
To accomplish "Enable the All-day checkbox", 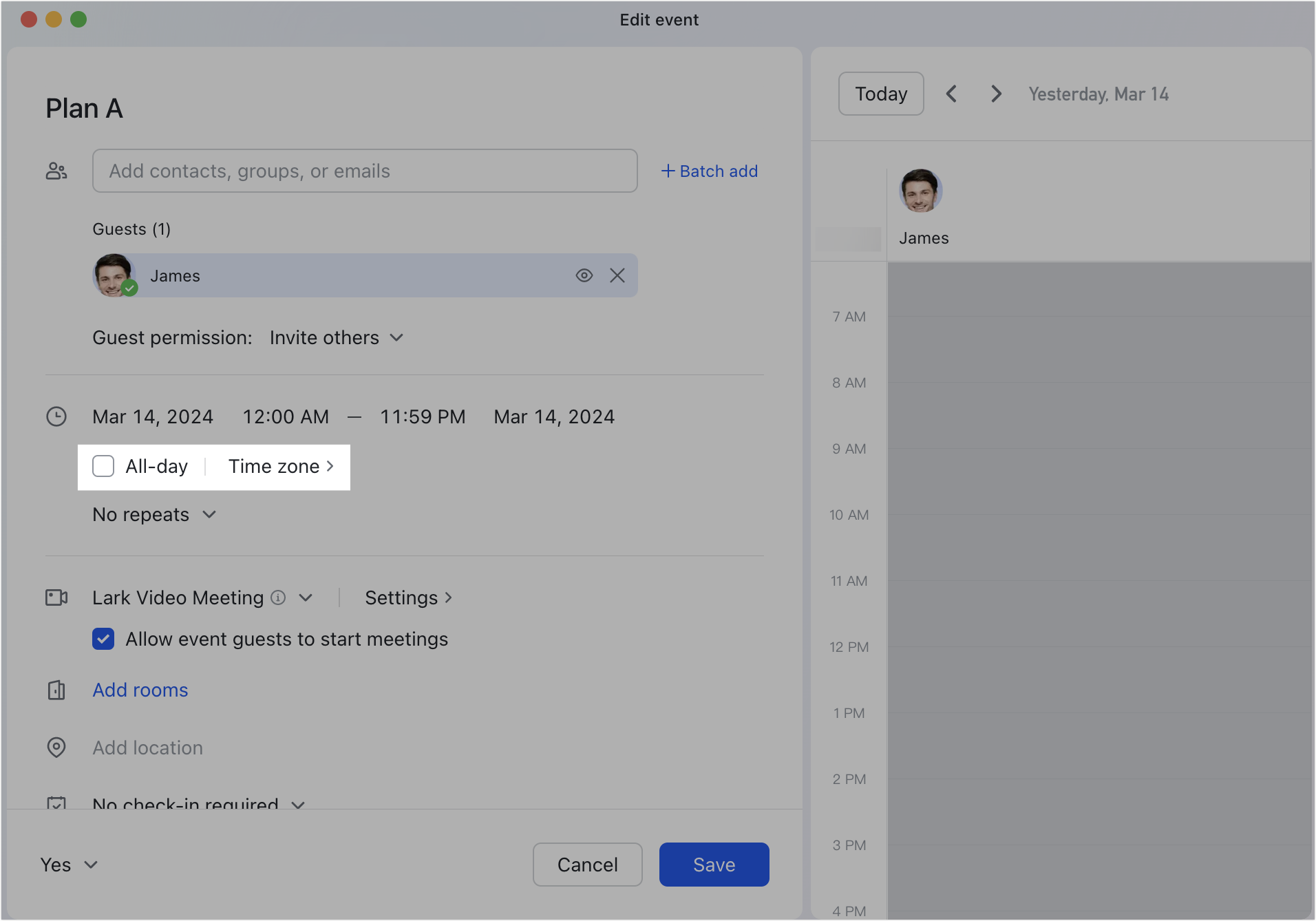I will [x=103, y=466].
